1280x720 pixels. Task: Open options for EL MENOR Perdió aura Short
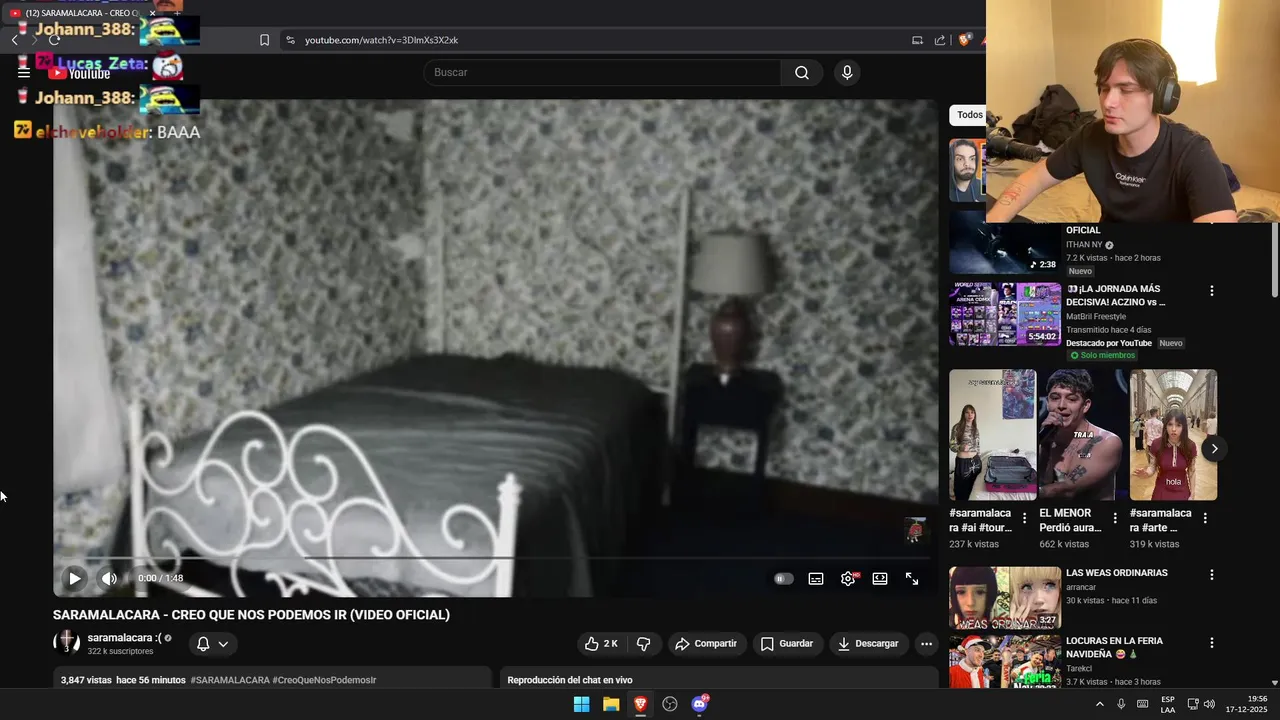click(x=1115, y=518)
